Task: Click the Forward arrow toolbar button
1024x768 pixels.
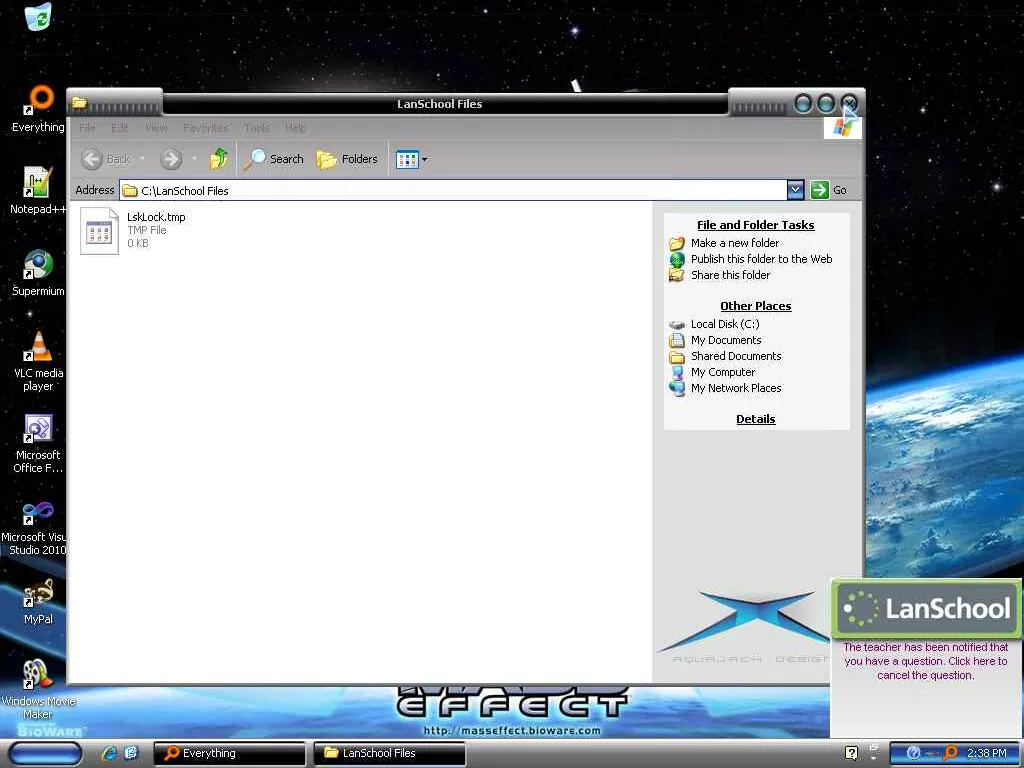Action: [171, 159]
